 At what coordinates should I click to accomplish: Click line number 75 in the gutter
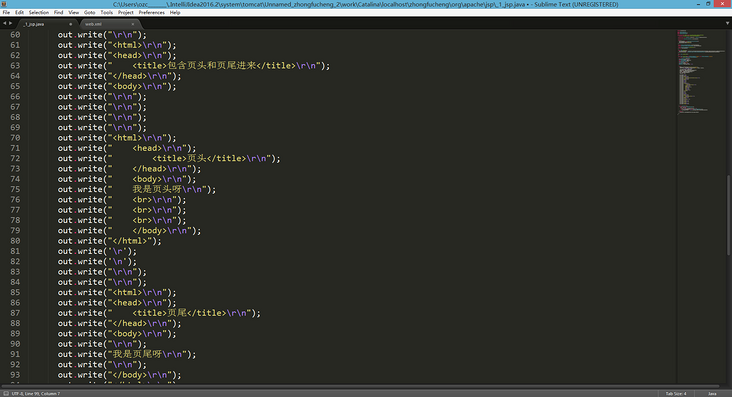point(15,189)
